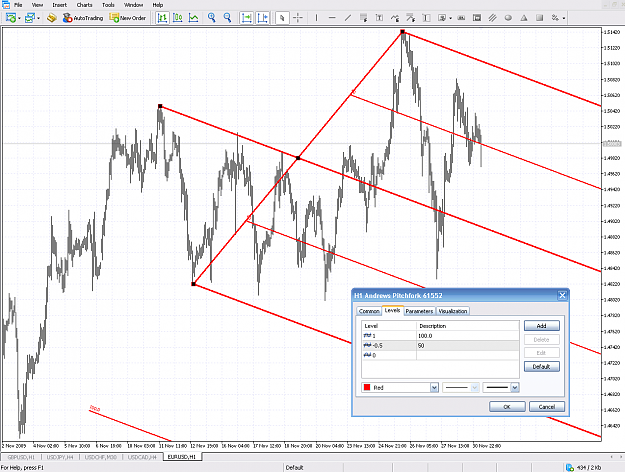Image resolution: width=625 pixels, height=472 pixels.
Task: Switch to the Visualization tab in dialog
Action: click(452, 311)
